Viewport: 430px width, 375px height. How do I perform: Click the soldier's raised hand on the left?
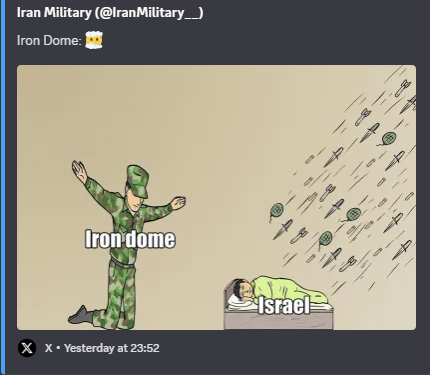(x=79, y=171)
